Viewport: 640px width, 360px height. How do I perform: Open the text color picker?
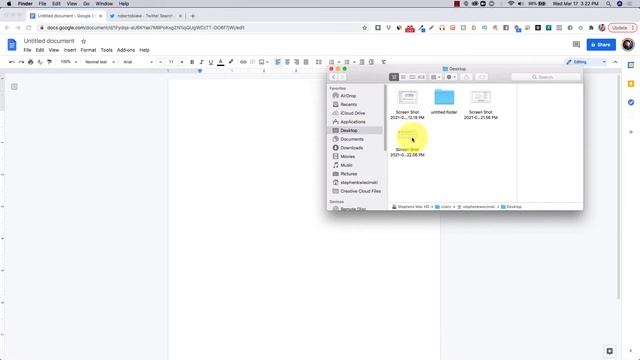[220, 62]
